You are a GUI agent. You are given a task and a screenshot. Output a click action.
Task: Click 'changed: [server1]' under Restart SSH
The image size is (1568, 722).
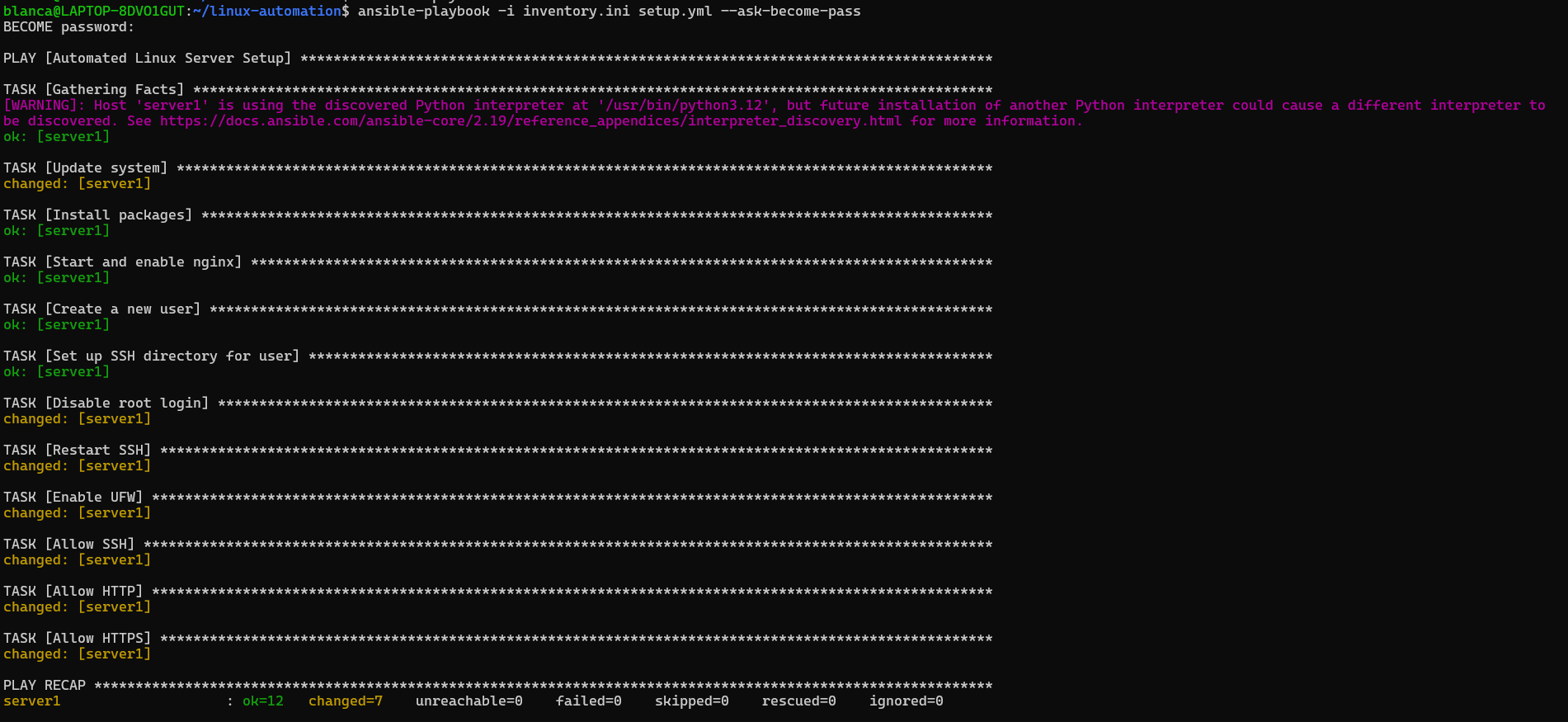[77, 466]
